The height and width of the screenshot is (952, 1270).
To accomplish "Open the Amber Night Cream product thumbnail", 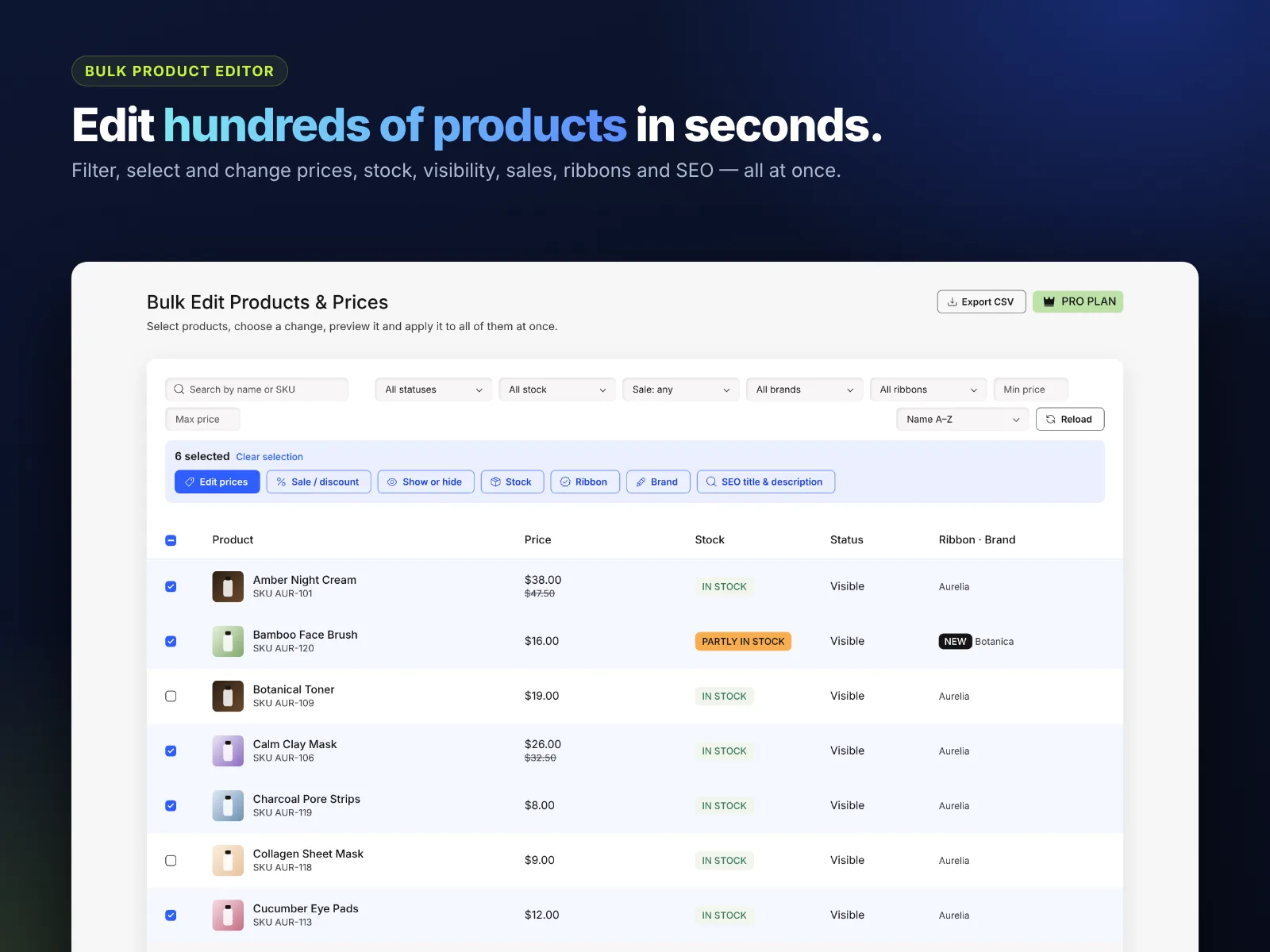I will coord(228,586).
